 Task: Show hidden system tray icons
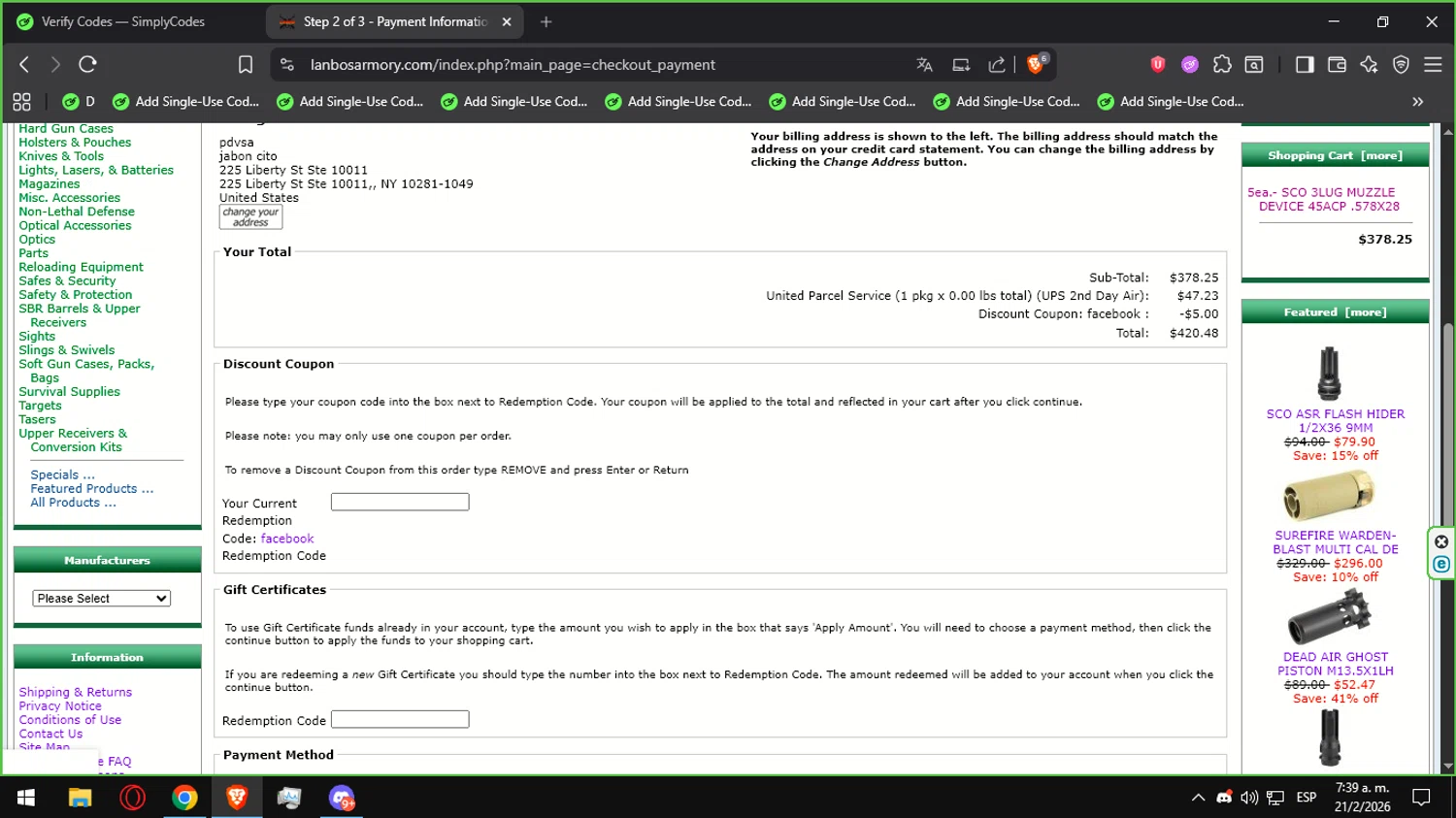[1198, 798]
